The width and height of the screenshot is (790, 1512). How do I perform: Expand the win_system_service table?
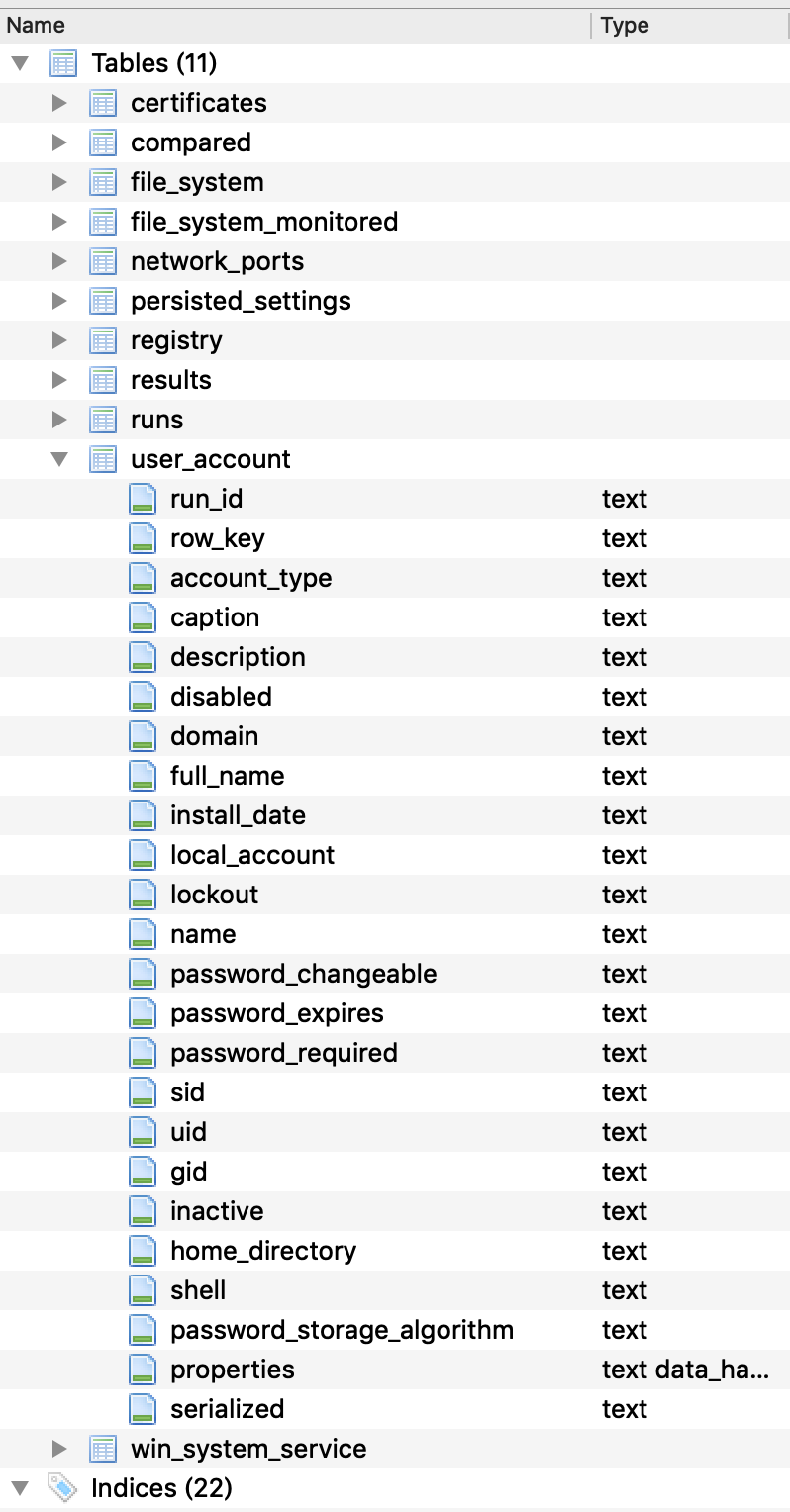(59, 1449)
